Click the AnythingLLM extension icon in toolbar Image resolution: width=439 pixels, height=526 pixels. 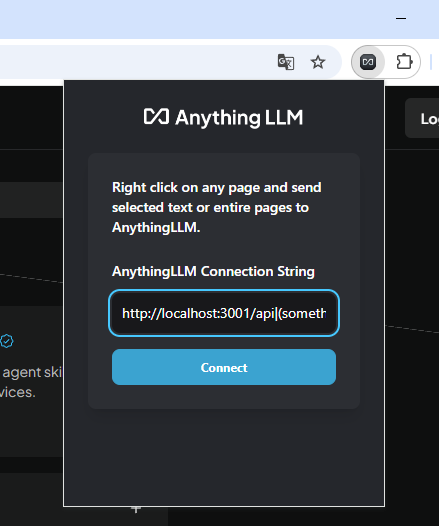click(368, 62)
